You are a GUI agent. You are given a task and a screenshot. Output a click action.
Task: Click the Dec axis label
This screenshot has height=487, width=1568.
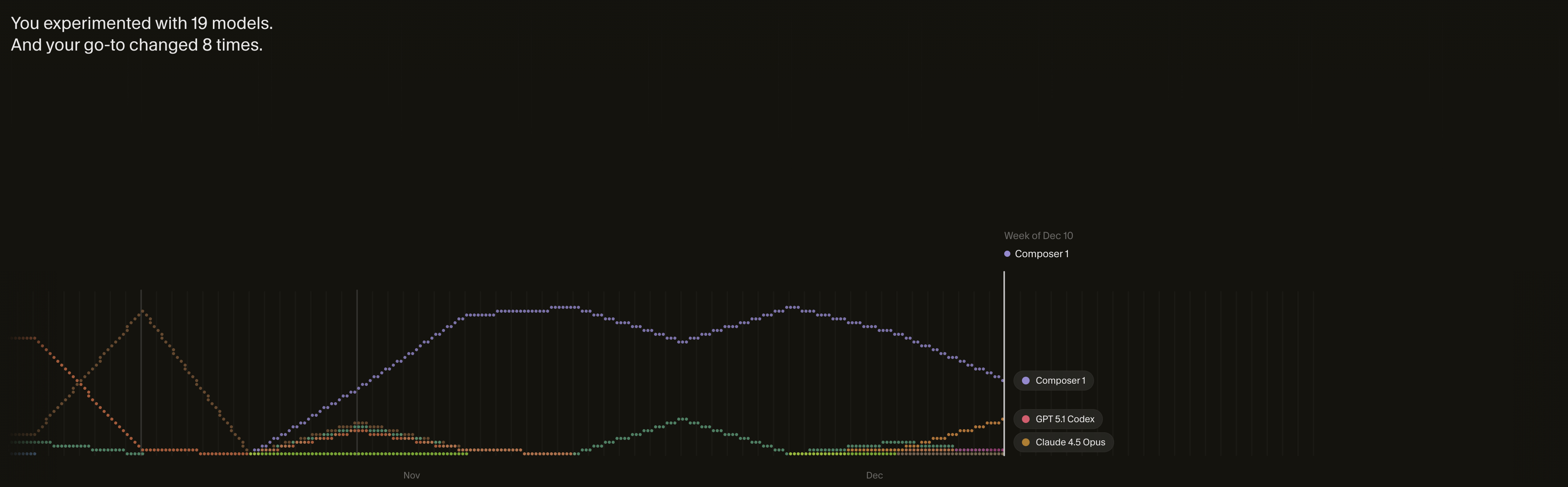pos(875,476)
